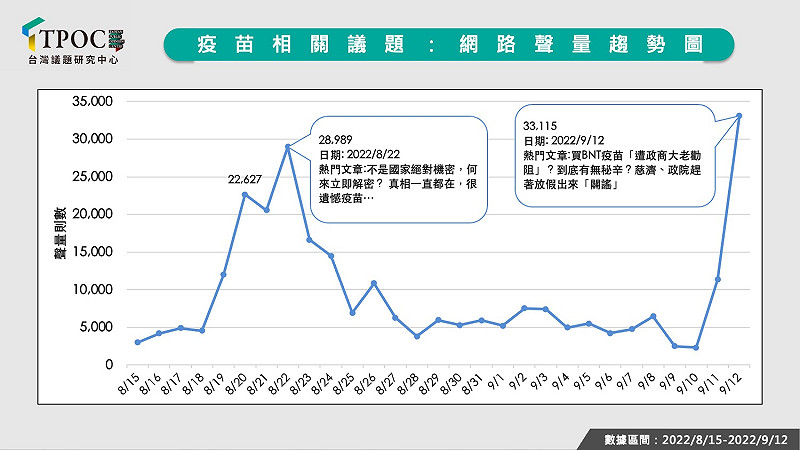
Task: Click the 9/10 lowest data point
Action: (x=696, y=348)
